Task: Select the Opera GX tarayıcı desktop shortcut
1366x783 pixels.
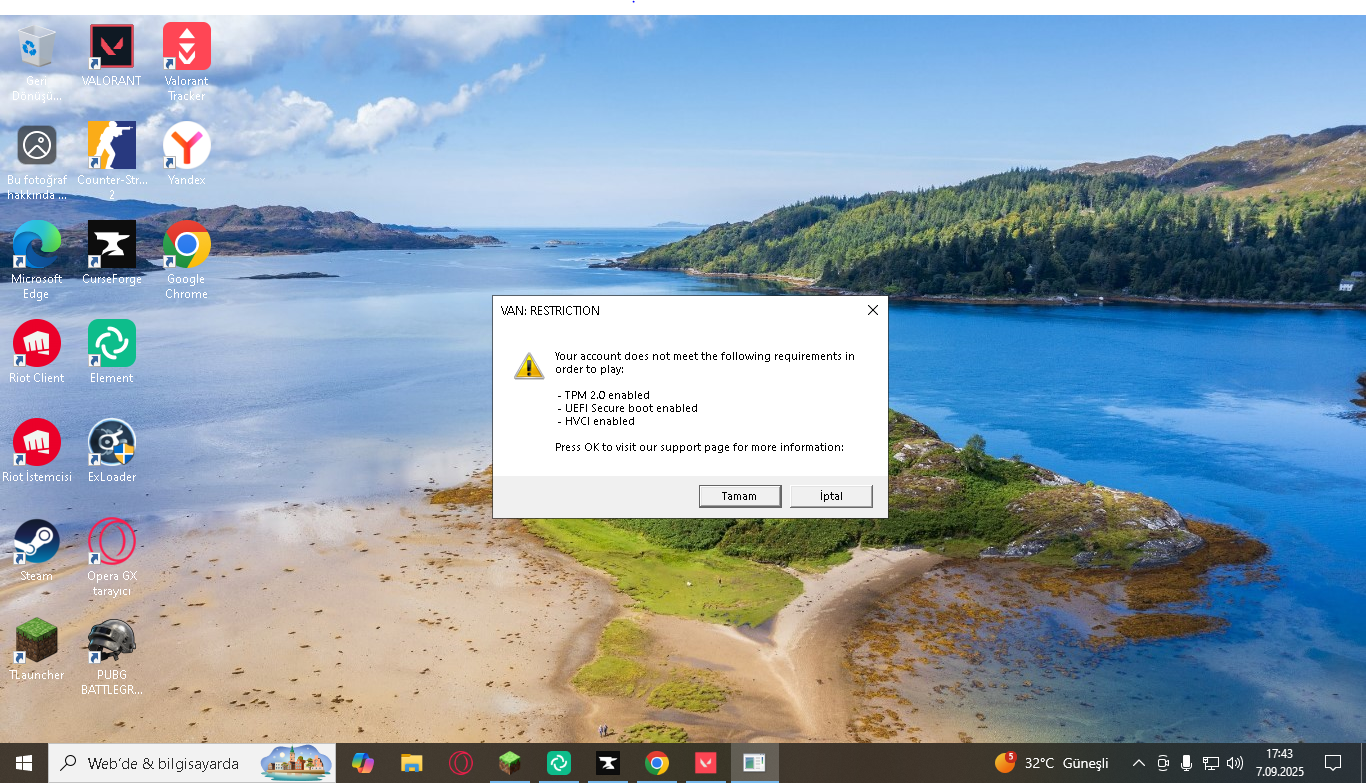Action: pos(112,558)
